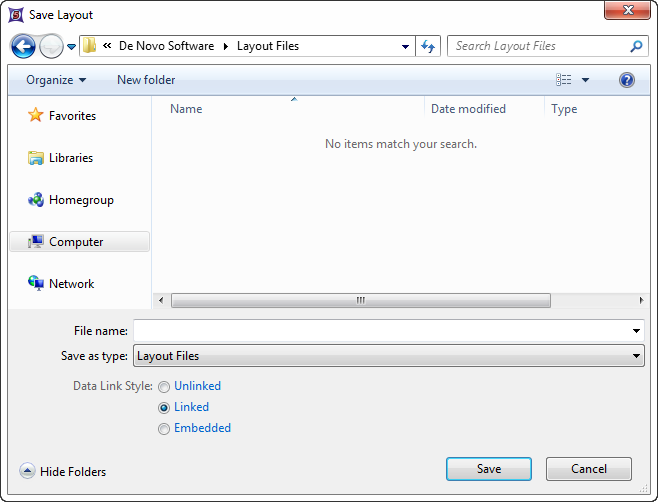Expand the Save as type dropdown

click(637, 356)
